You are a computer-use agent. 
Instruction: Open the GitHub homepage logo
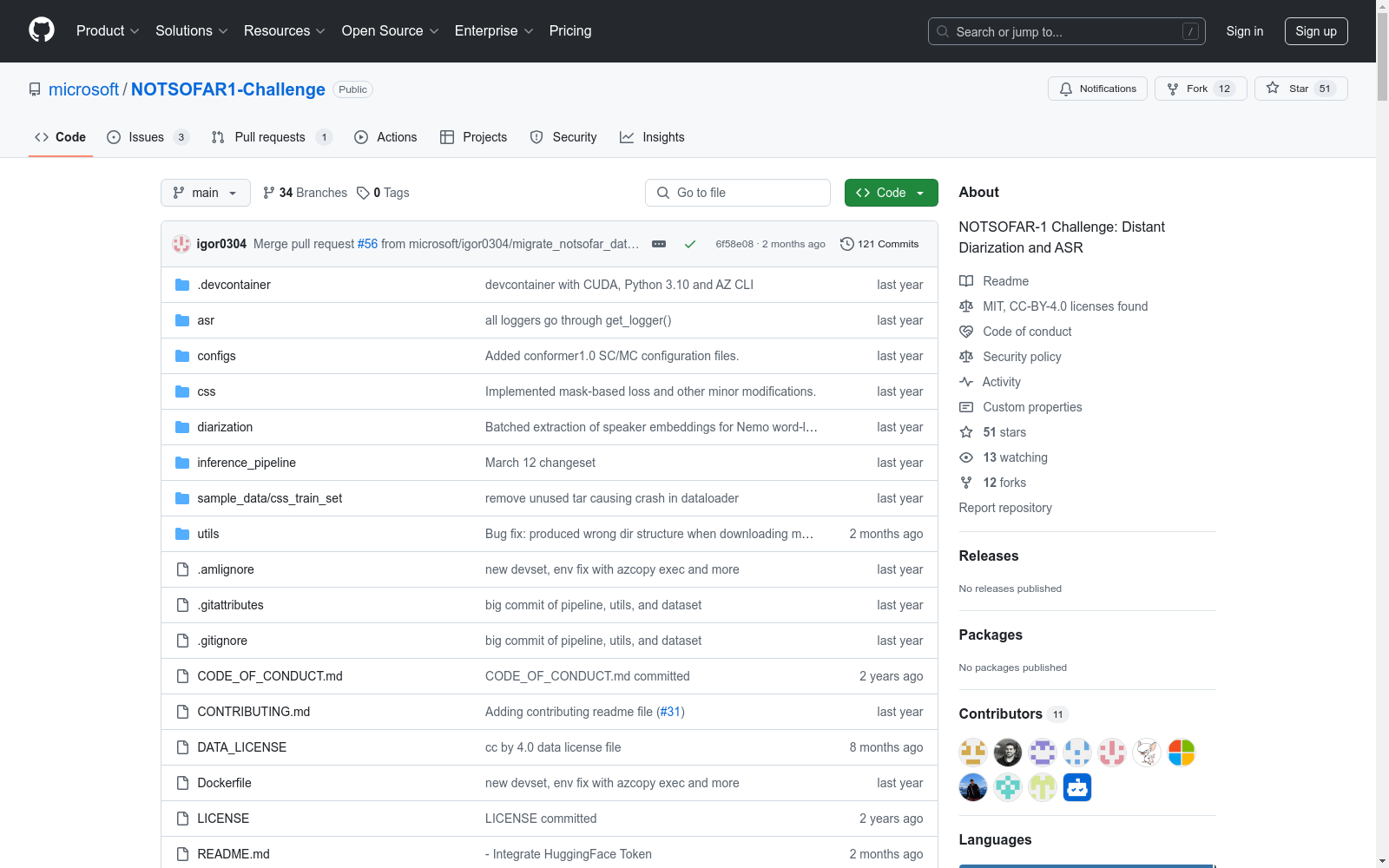coord(42,30)
